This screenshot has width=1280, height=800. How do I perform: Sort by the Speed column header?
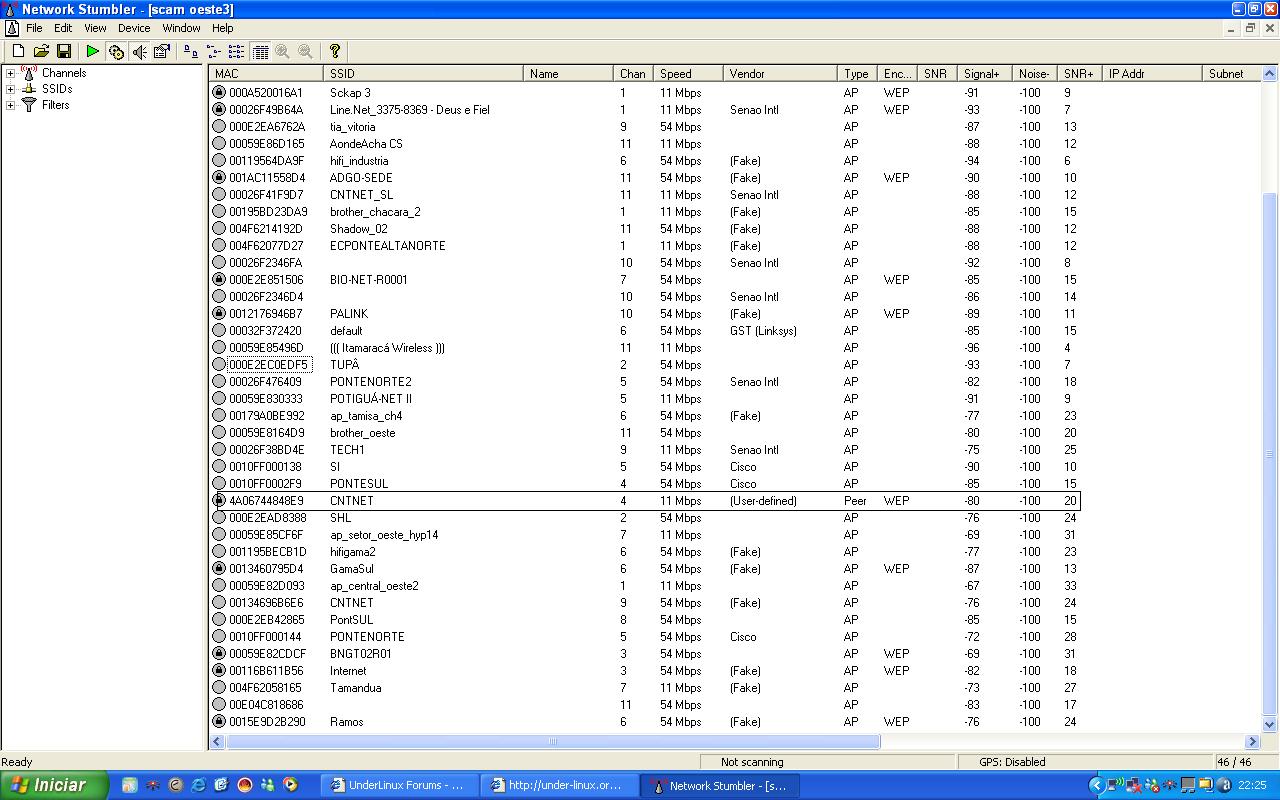point(688,74)
